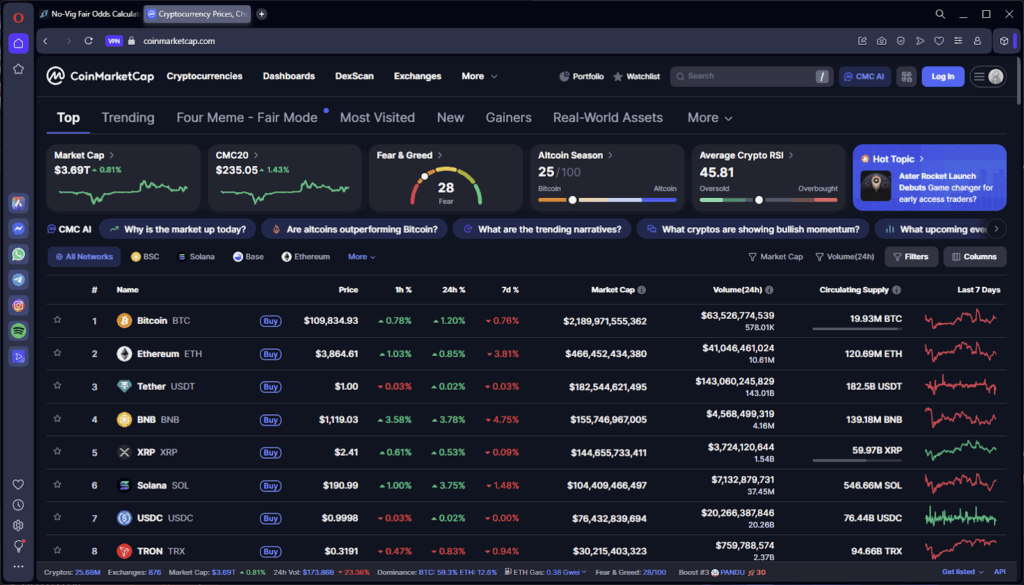The width and height of the screenshot is (1024, 585).
Task: Open the Cryptocurrencies menu
Action: (x=204, y=76)
